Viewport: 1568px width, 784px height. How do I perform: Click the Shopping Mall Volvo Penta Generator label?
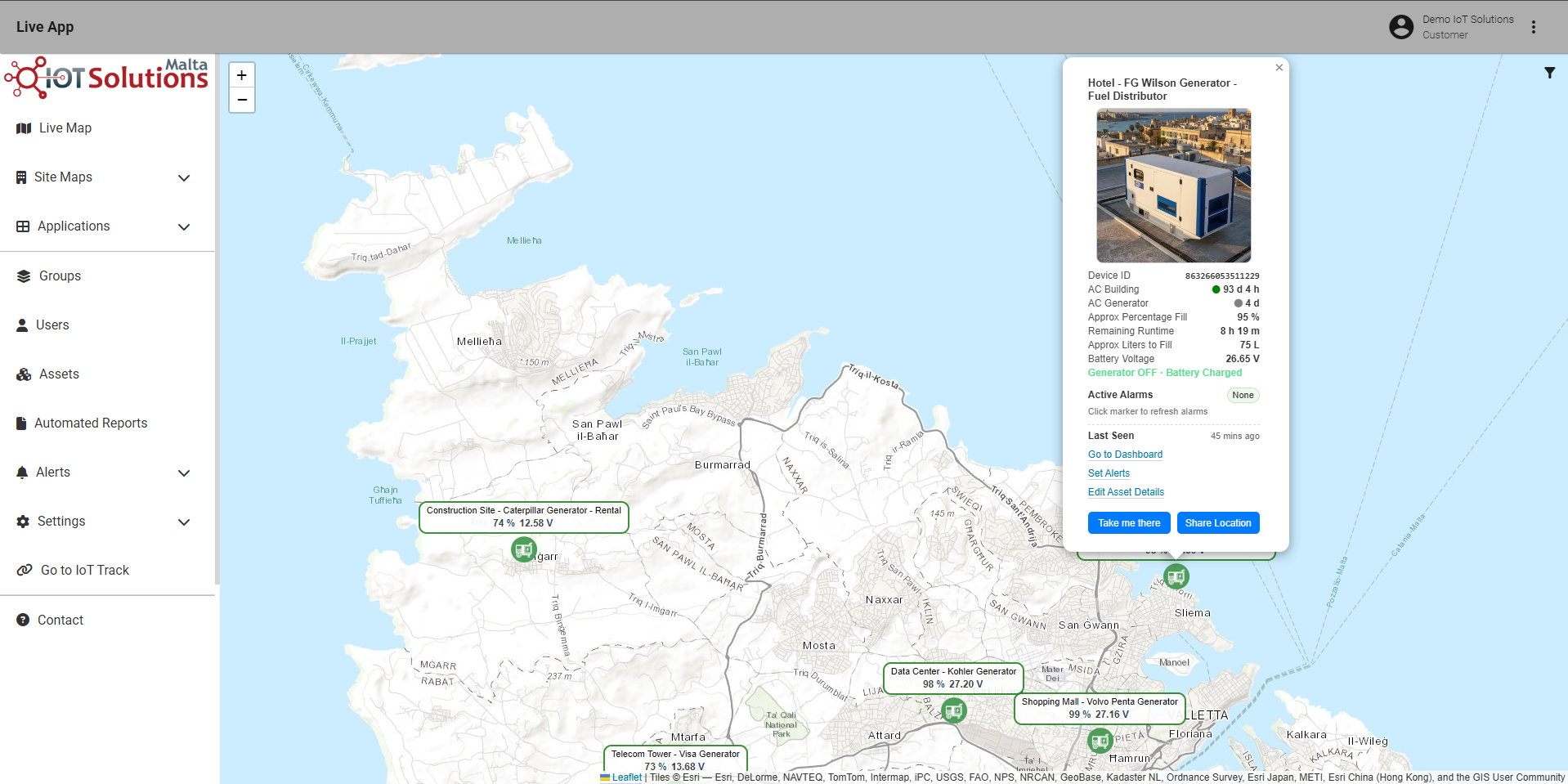pyautogui.click(x=1100, y=708)
